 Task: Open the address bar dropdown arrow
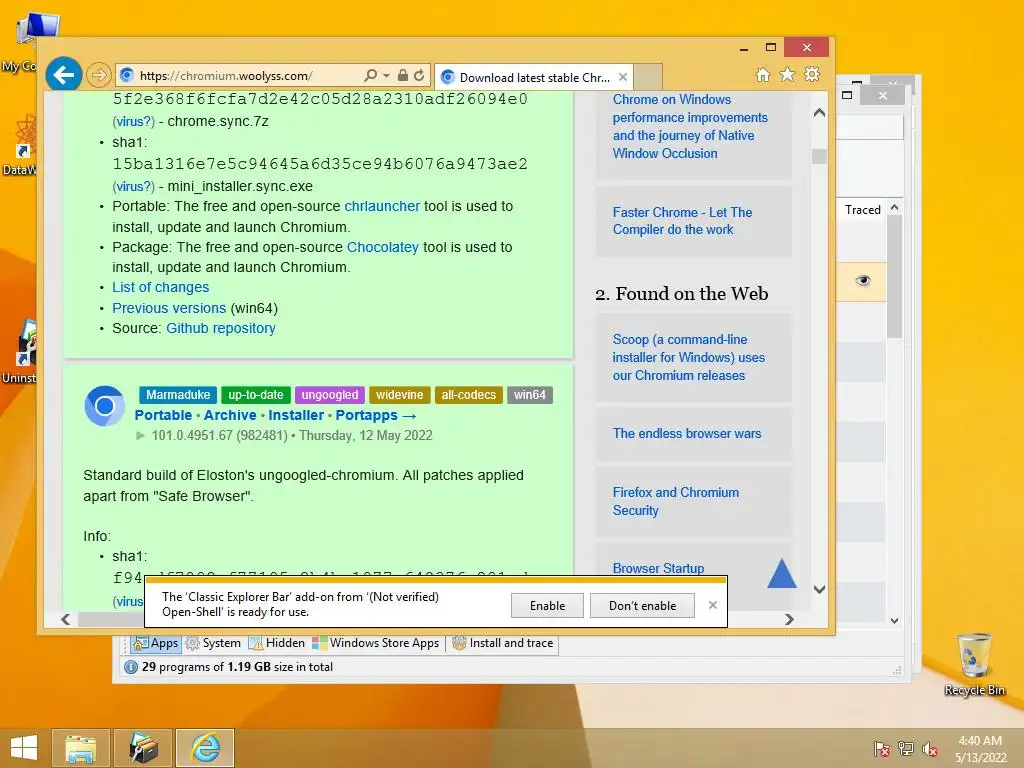(x=386, y=76)
